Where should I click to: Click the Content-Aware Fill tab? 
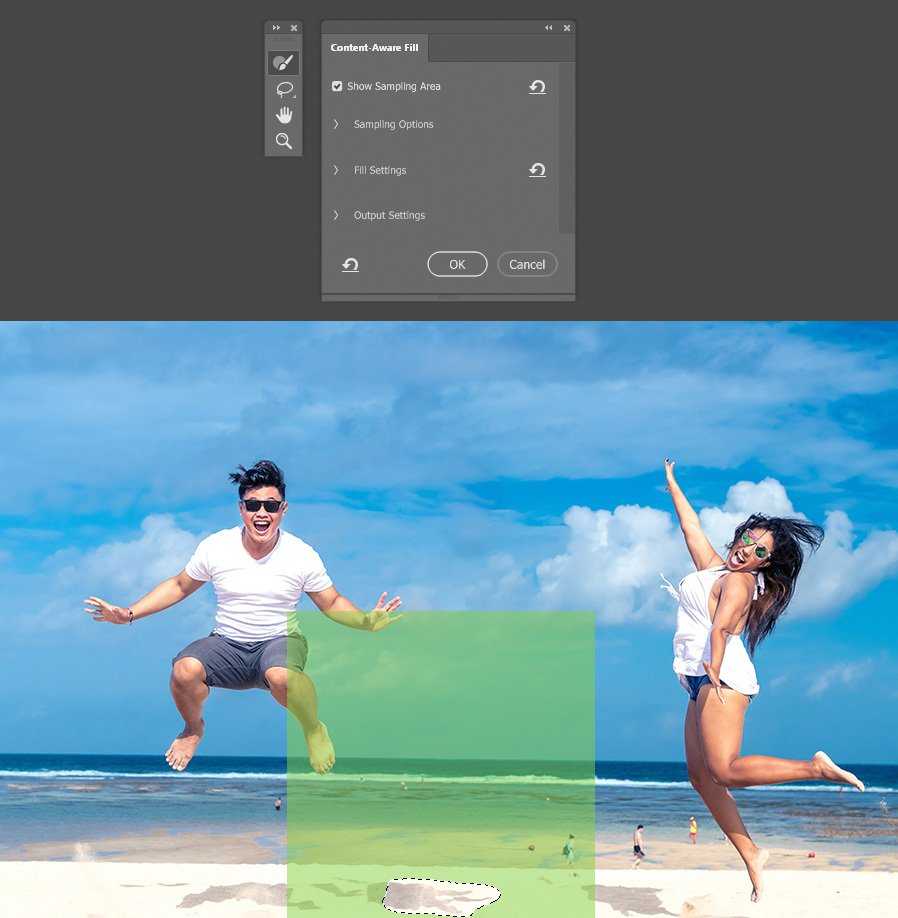(374, 48)
